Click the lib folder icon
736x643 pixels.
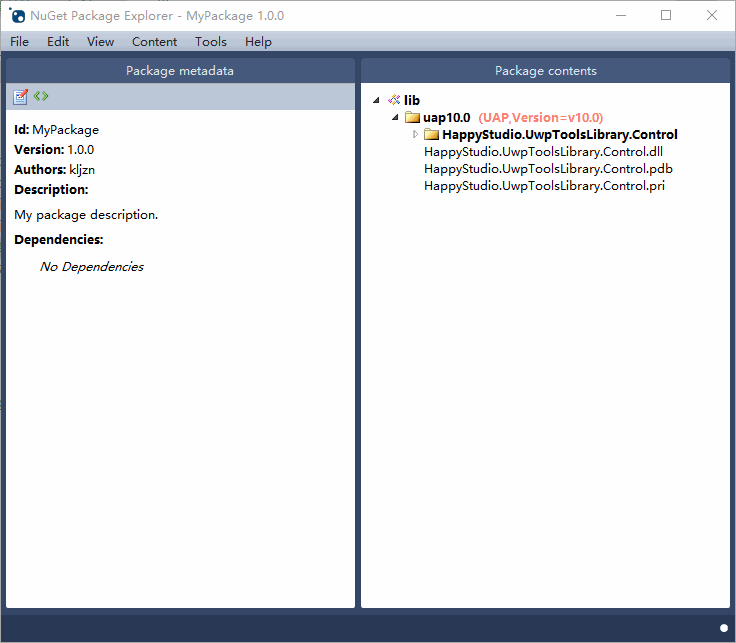point(394,100)
